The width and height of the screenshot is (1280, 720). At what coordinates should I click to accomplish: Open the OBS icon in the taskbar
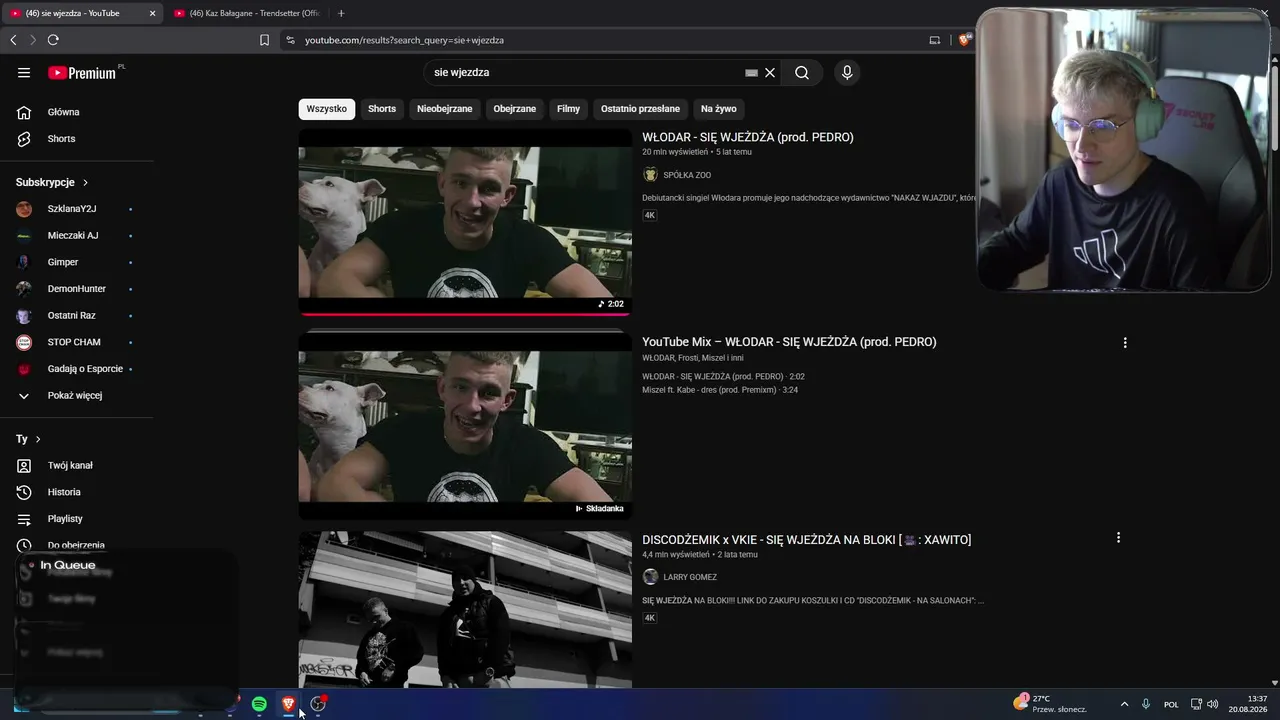coord(318,704)
